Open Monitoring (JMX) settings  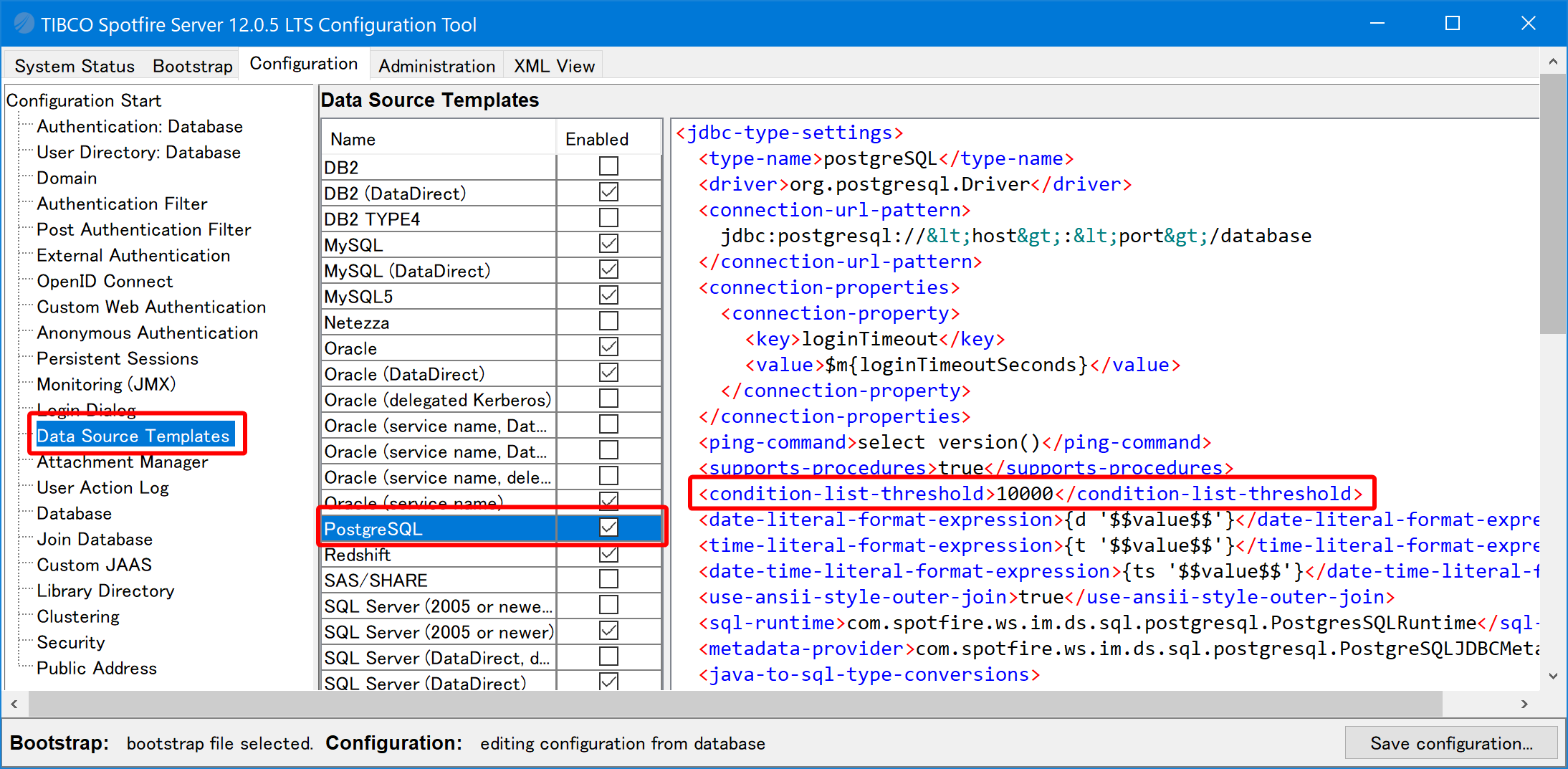(x=106, y=384)
